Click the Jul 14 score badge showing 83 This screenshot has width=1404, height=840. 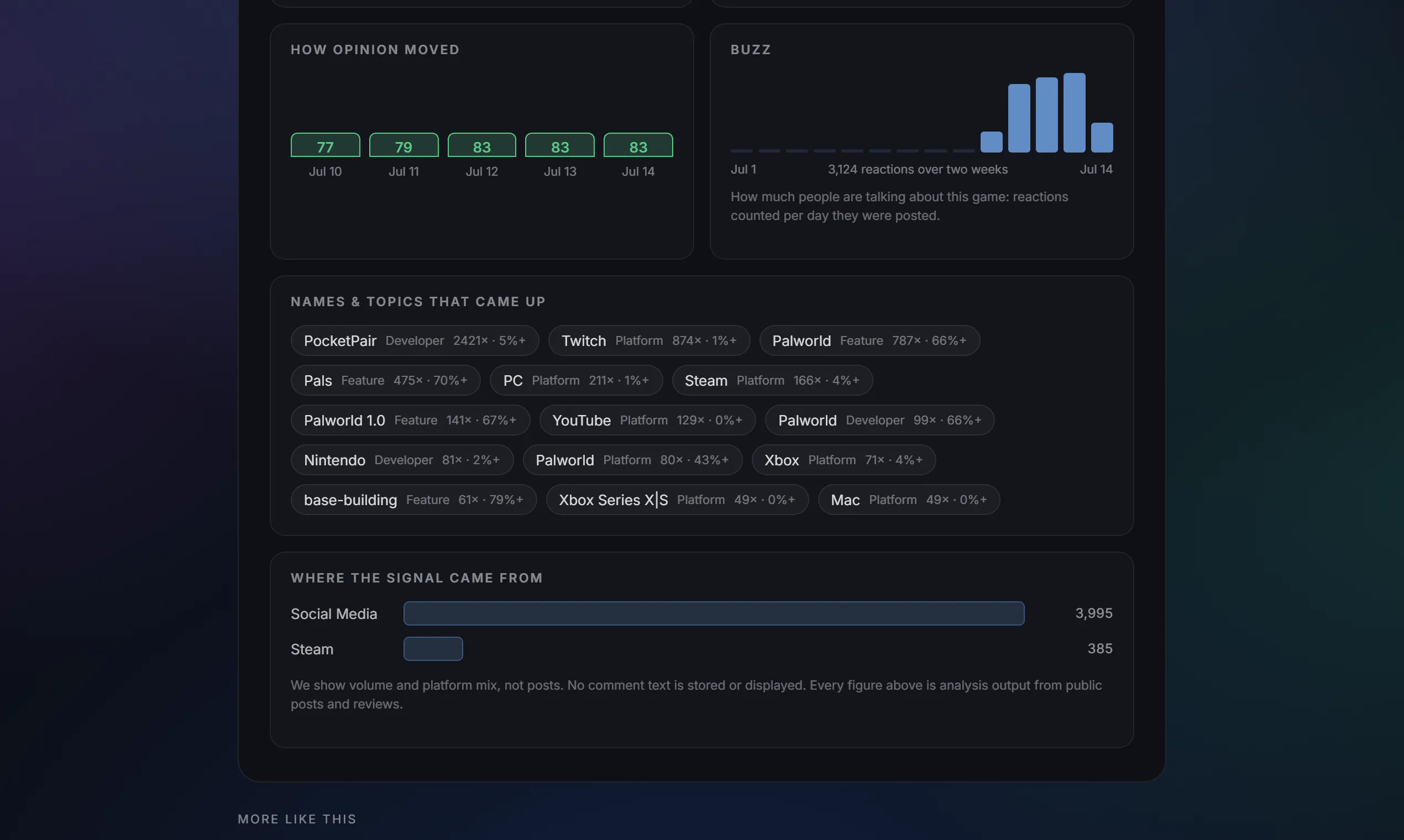[638, 145]
